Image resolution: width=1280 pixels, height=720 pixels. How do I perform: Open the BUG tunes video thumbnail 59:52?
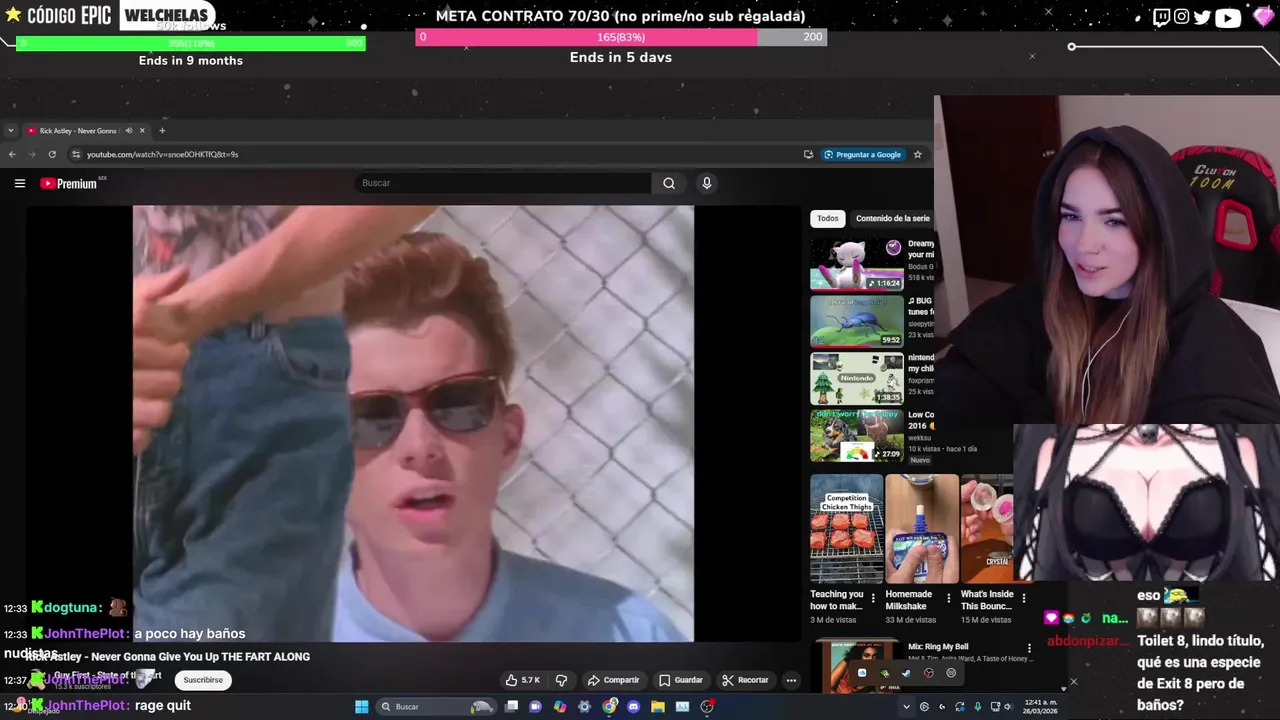point(856,320)
